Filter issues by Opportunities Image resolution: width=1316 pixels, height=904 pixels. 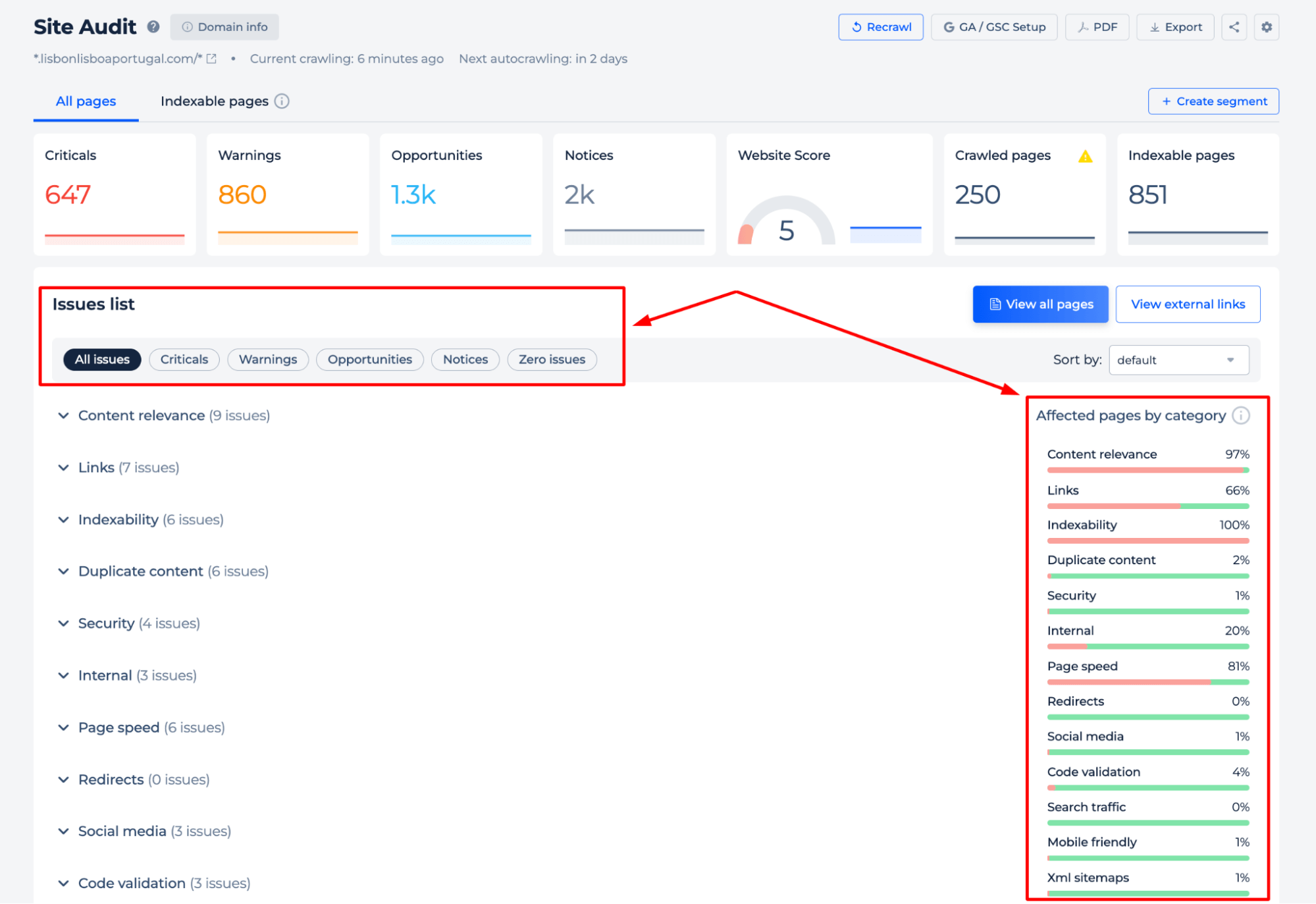(370, 359)
